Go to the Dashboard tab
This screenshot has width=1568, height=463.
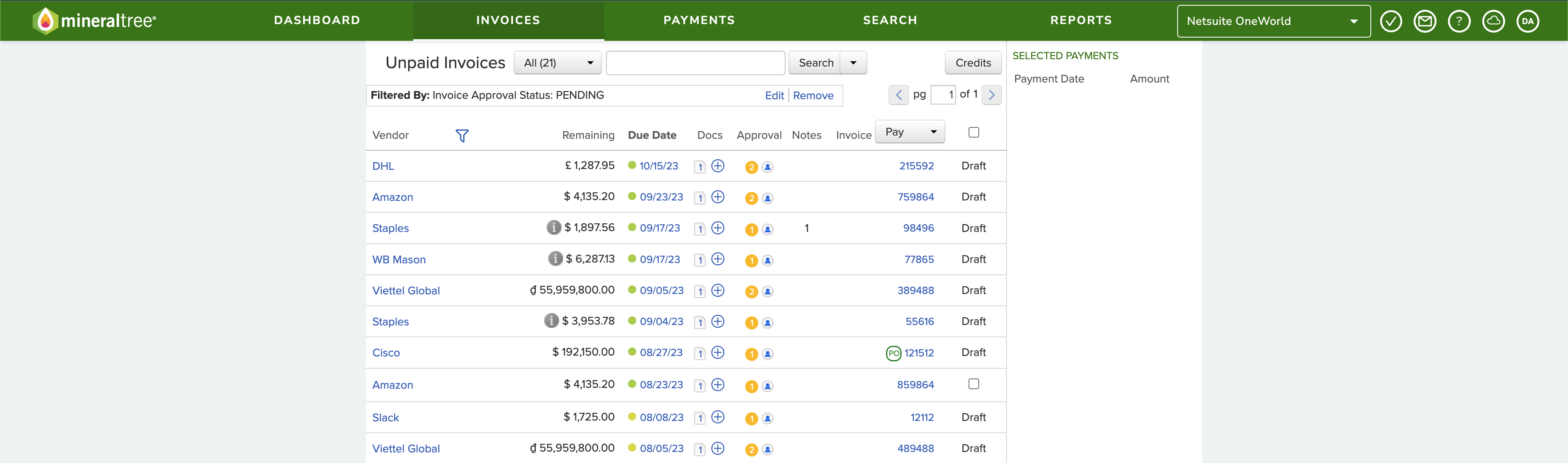coord(317,20)
